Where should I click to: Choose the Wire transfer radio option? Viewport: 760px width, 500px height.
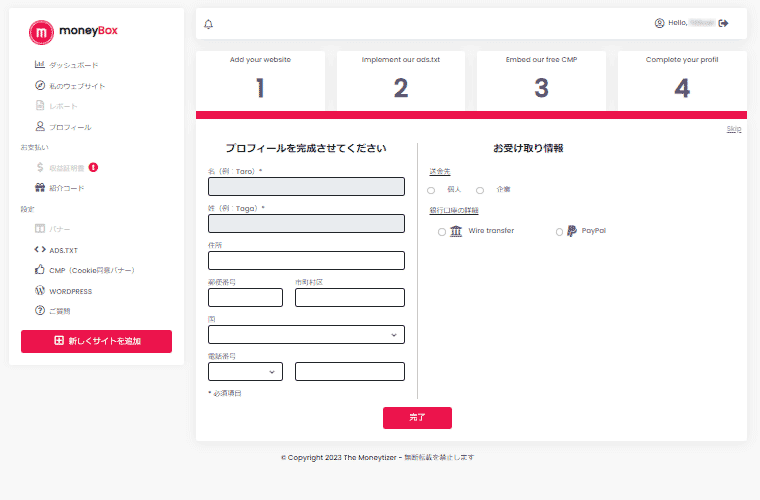tap(442, 232)
